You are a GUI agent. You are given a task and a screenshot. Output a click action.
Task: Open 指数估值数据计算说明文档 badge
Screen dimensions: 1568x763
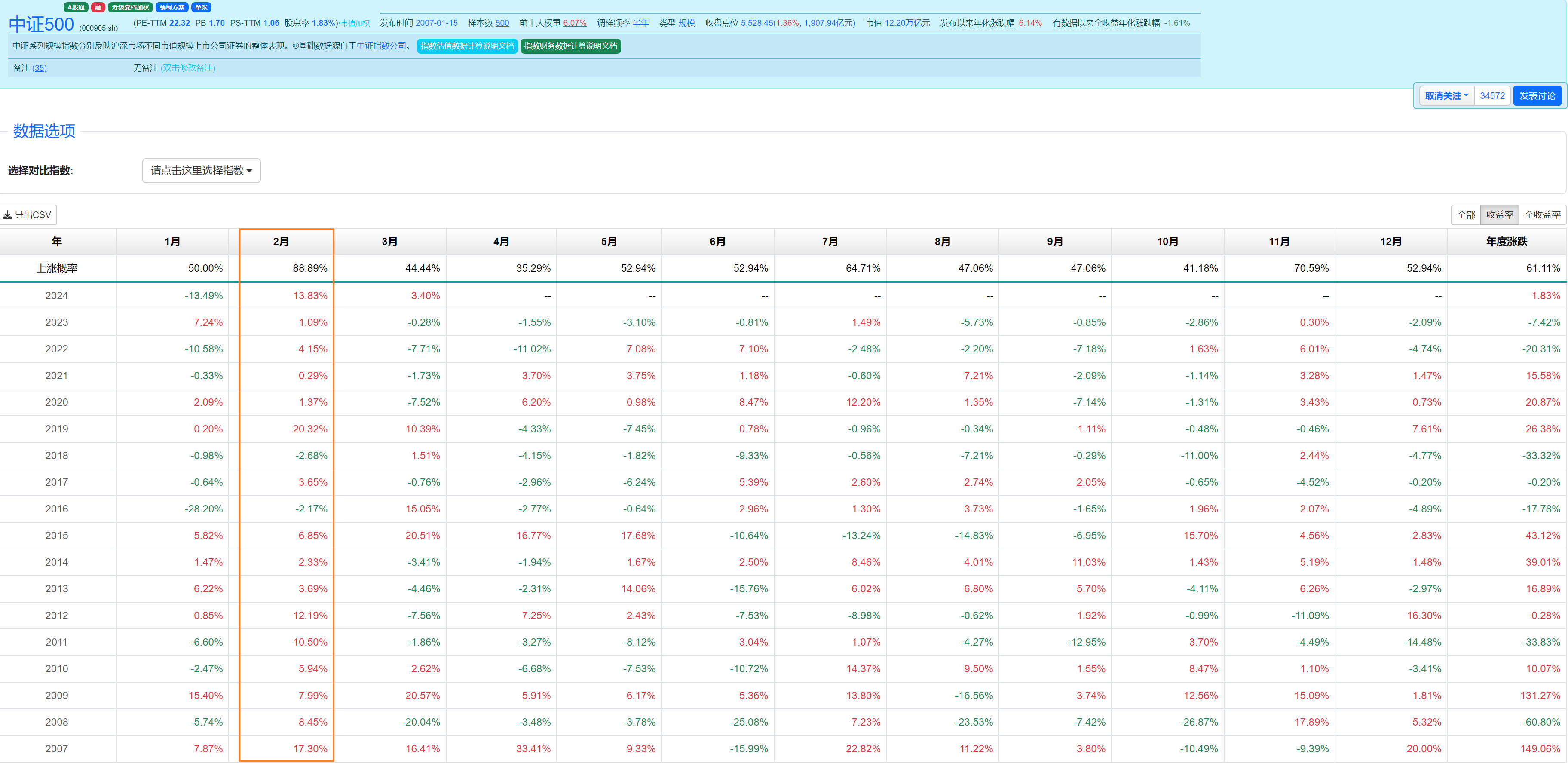click(467, 46)
